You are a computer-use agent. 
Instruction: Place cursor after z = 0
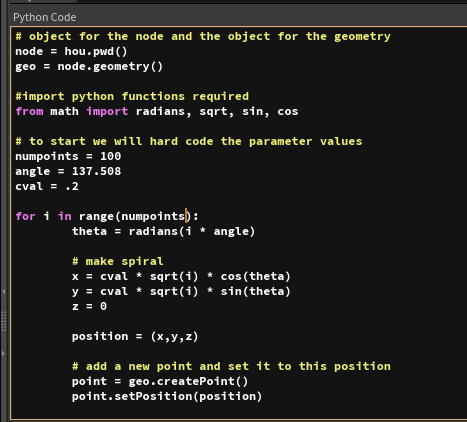(107, 306)
